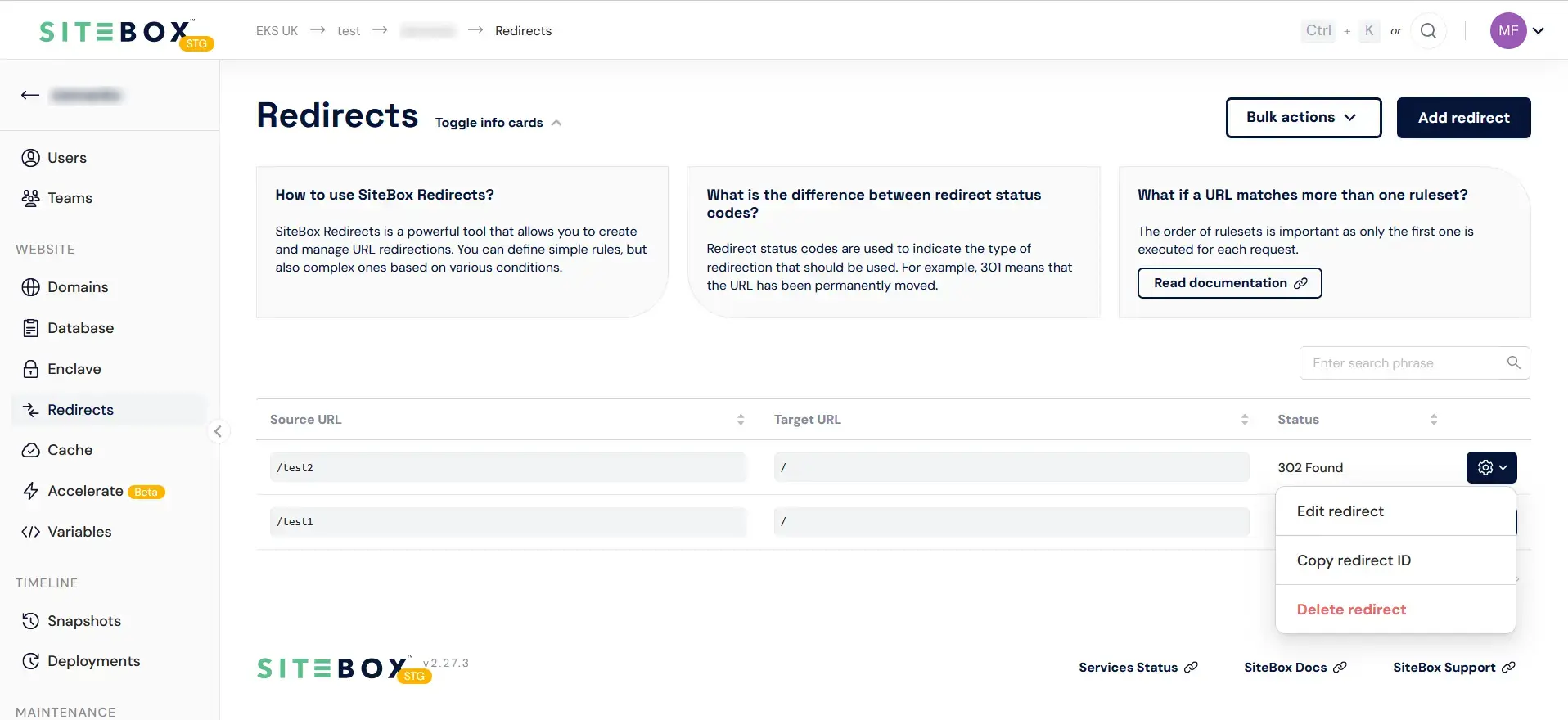Click the target URL field of /test2 row
The height and width of the screenshot is (720, 1568).
point(1012,467)
